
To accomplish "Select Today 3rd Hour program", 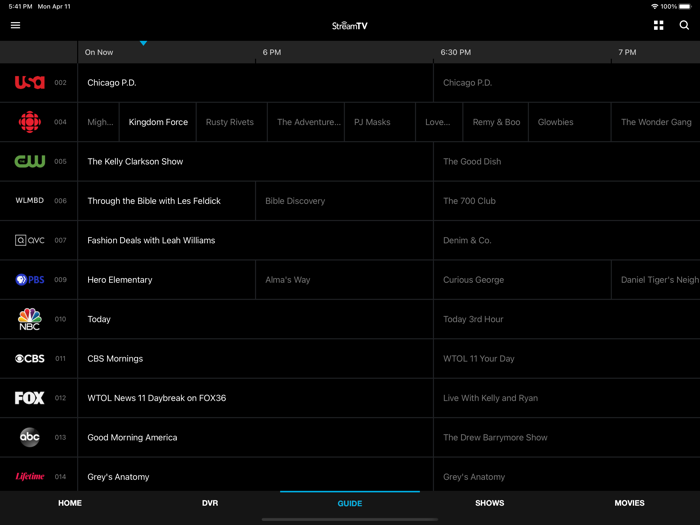I will [x=567, y=319].
